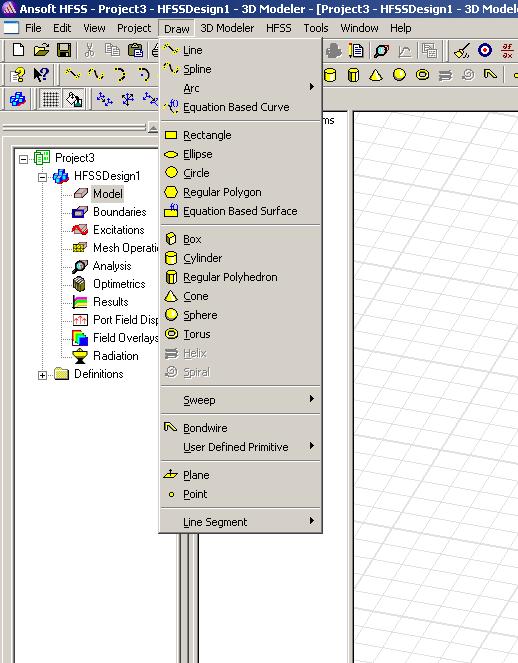Select Boundaries in the project tree
The height and width of the screenshot is (663, 518).
click(120, 212)
